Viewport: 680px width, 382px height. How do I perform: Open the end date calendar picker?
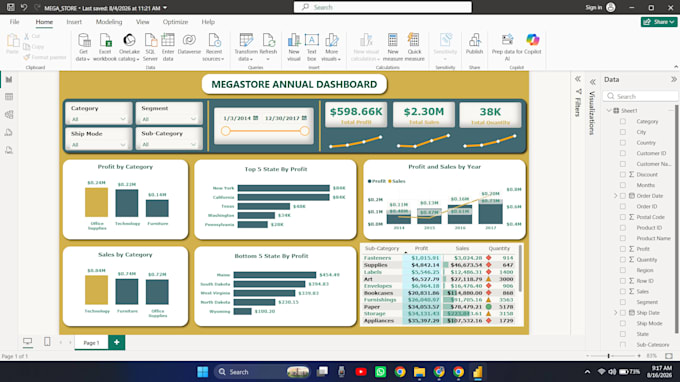pos(304,118)
